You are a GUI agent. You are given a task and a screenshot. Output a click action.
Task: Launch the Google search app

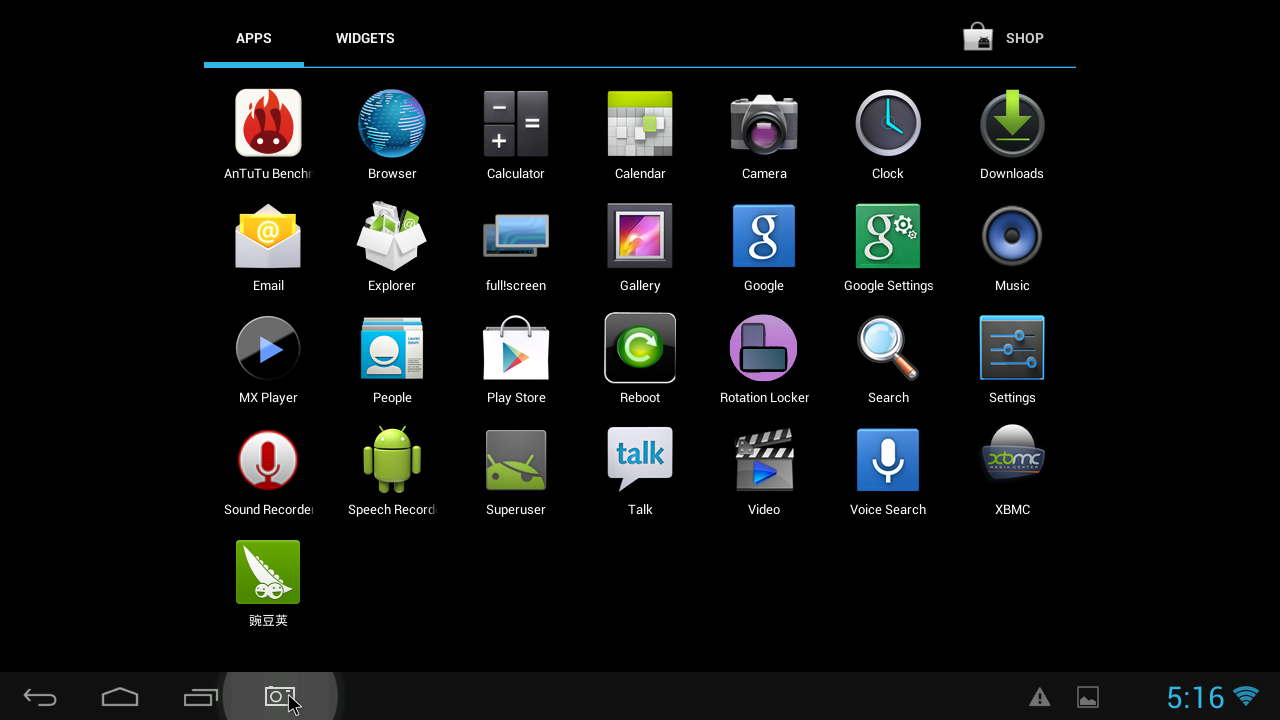(764, 236)
